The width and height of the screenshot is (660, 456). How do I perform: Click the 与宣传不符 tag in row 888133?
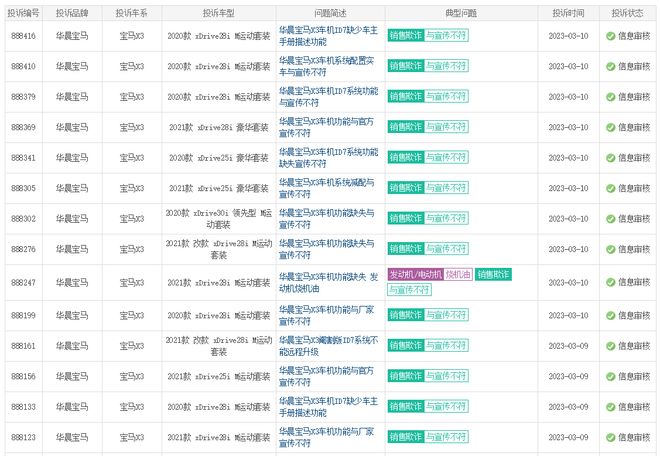pos(446,406)
